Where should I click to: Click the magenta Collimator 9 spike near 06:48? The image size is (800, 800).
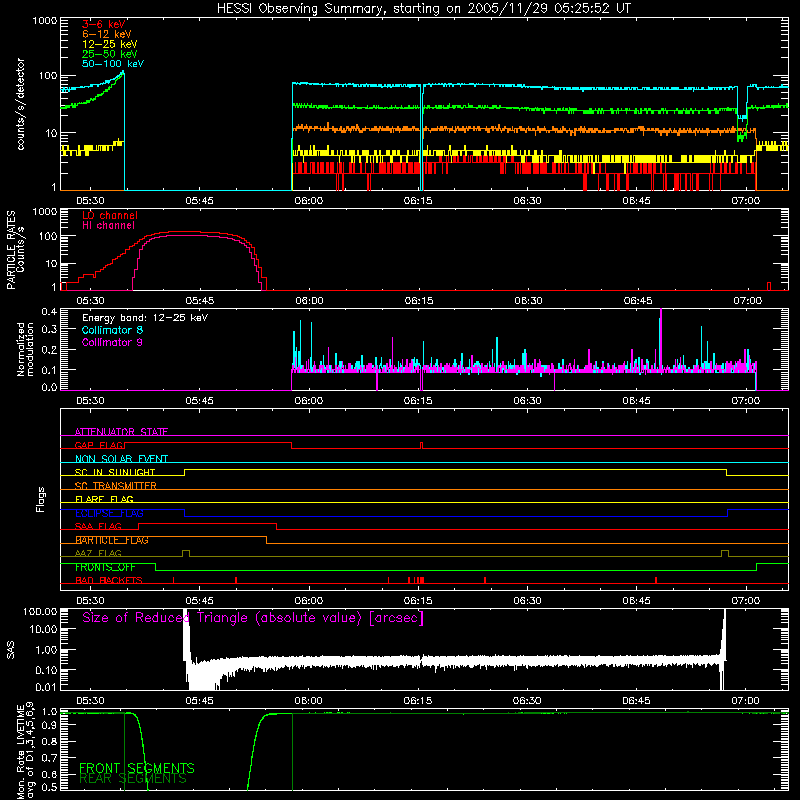point(661,337)
